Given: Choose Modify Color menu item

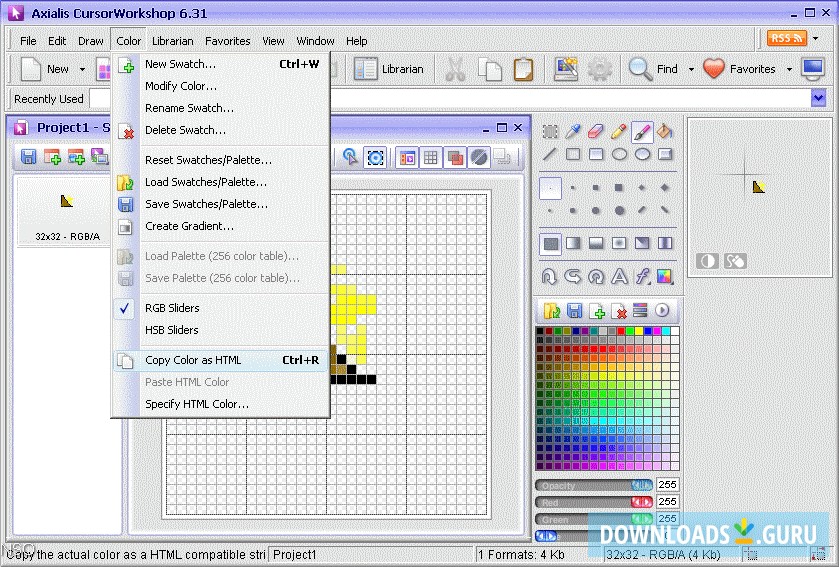Looking at the screenshot, I should [x=219, y=86].
